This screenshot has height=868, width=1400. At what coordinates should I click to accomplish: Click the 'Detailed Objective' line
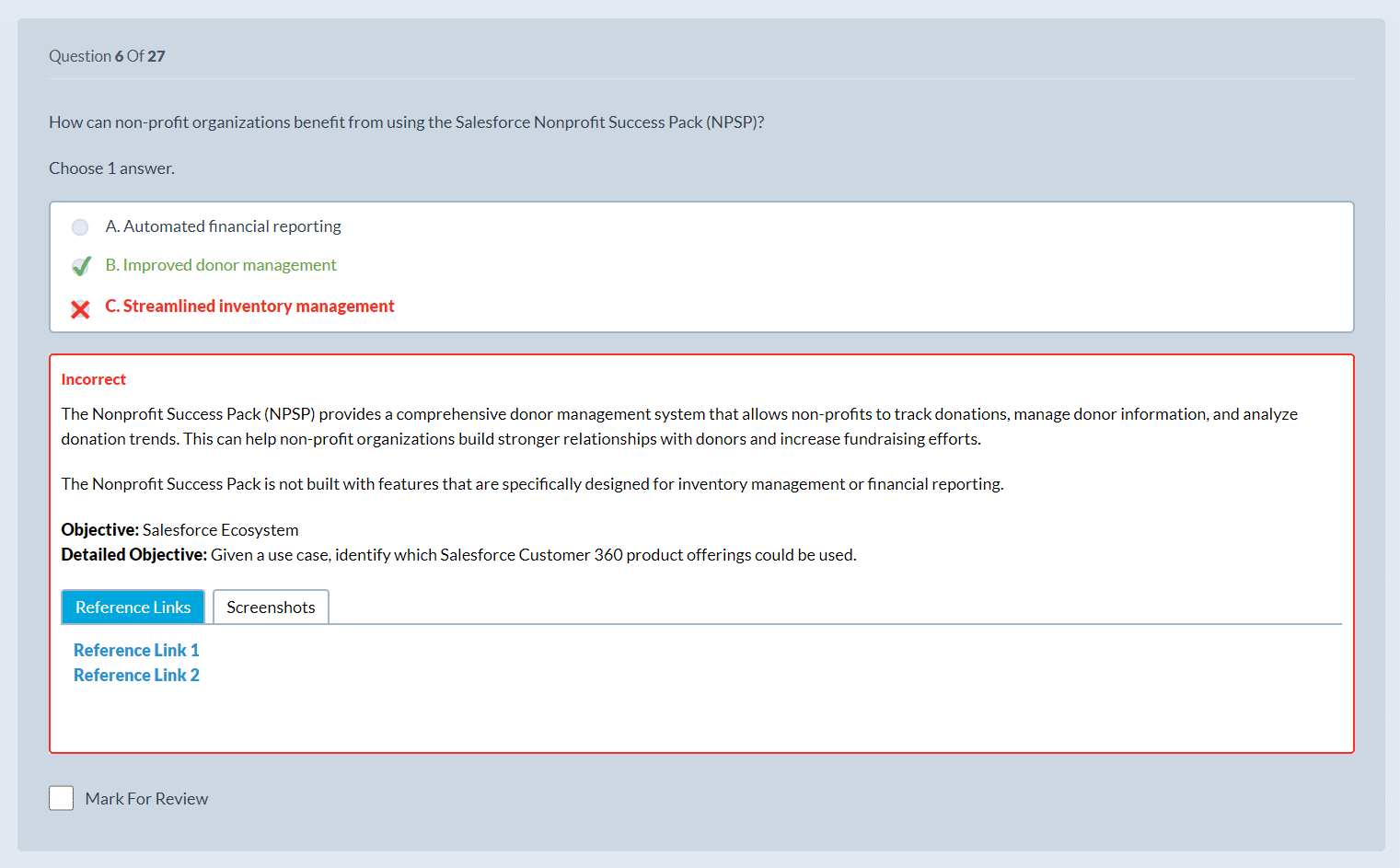pos(458,555)
